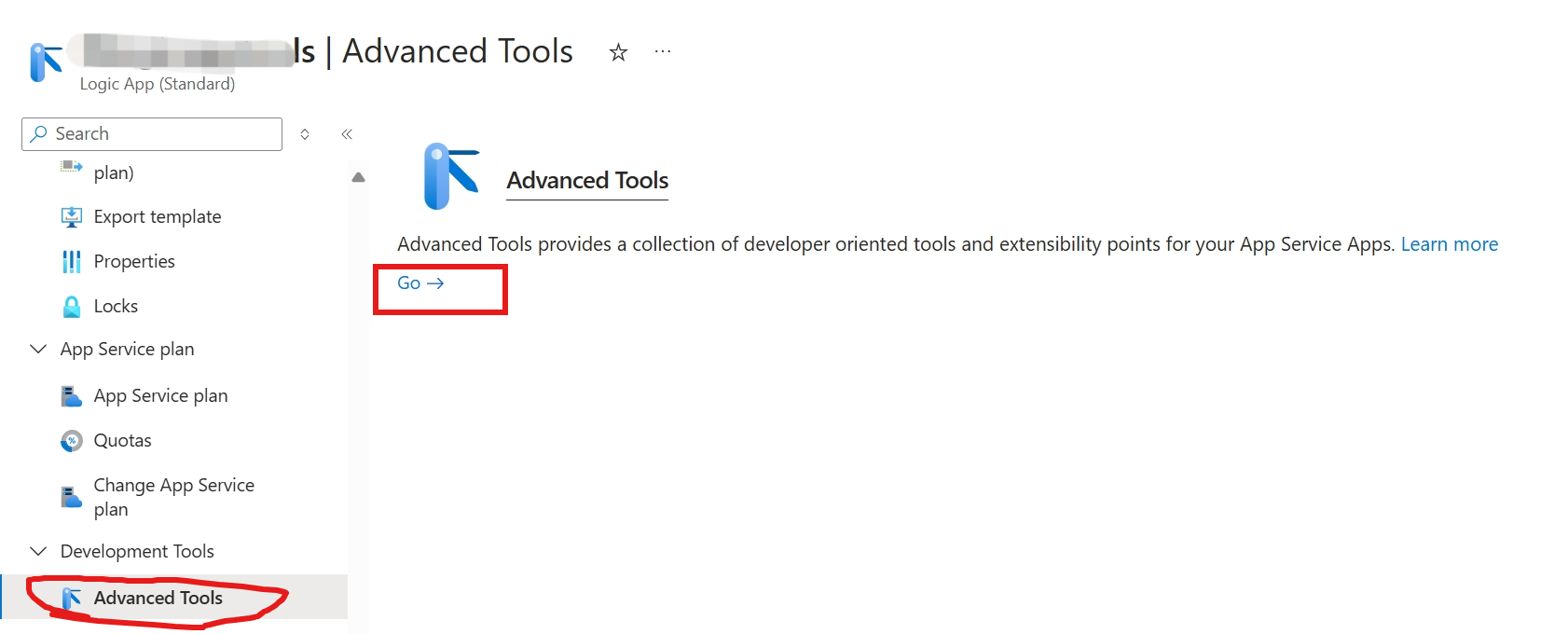
Task: Open the Quotas menu item
Action: (x=122, y=440)
